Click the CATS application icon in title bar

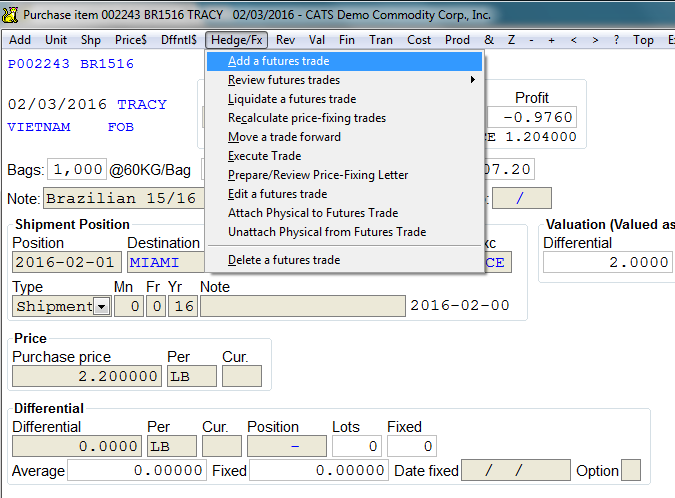coord(9,15)
